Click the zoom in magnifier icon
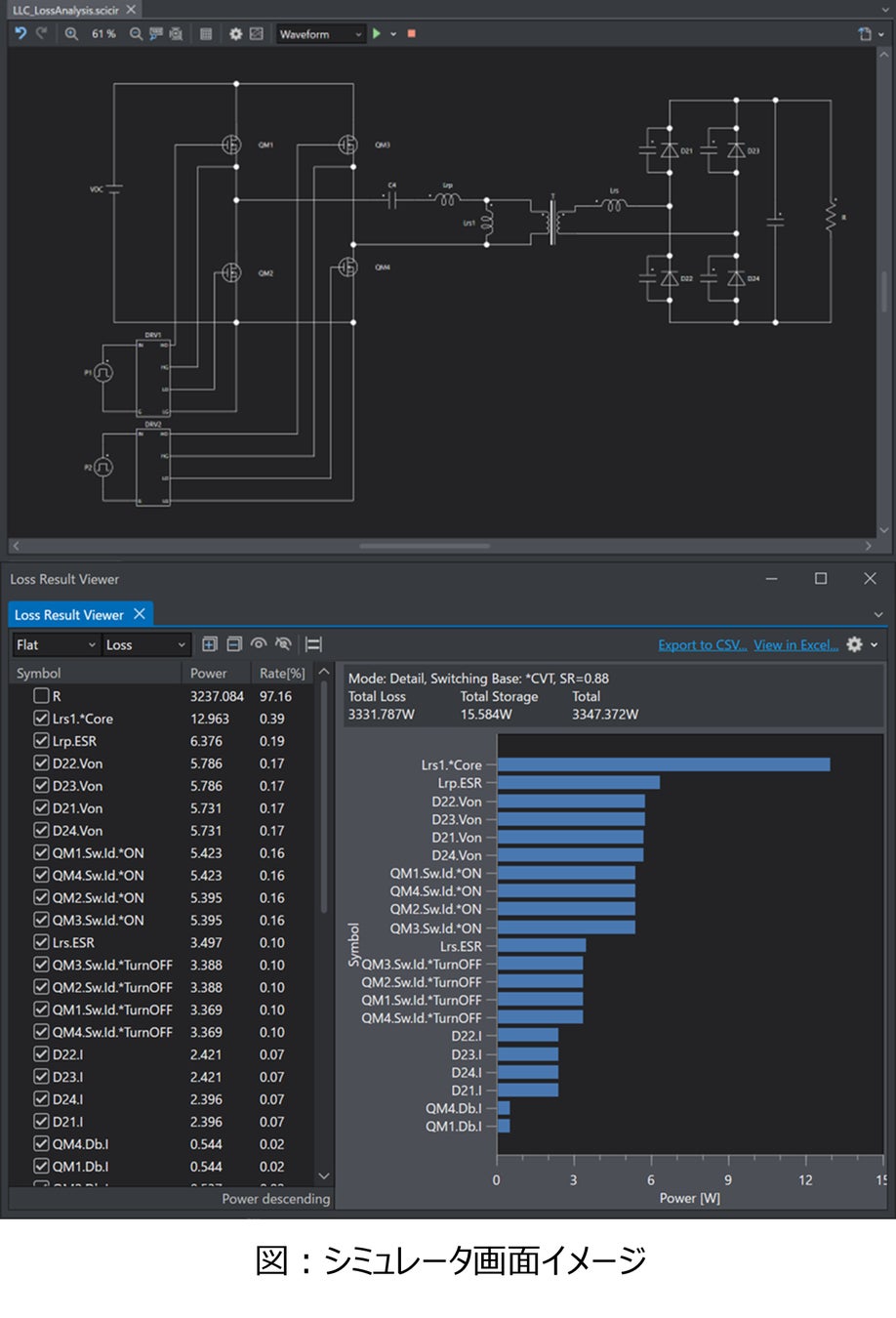This screenshot has height=1318, width=896. (71, 33)
